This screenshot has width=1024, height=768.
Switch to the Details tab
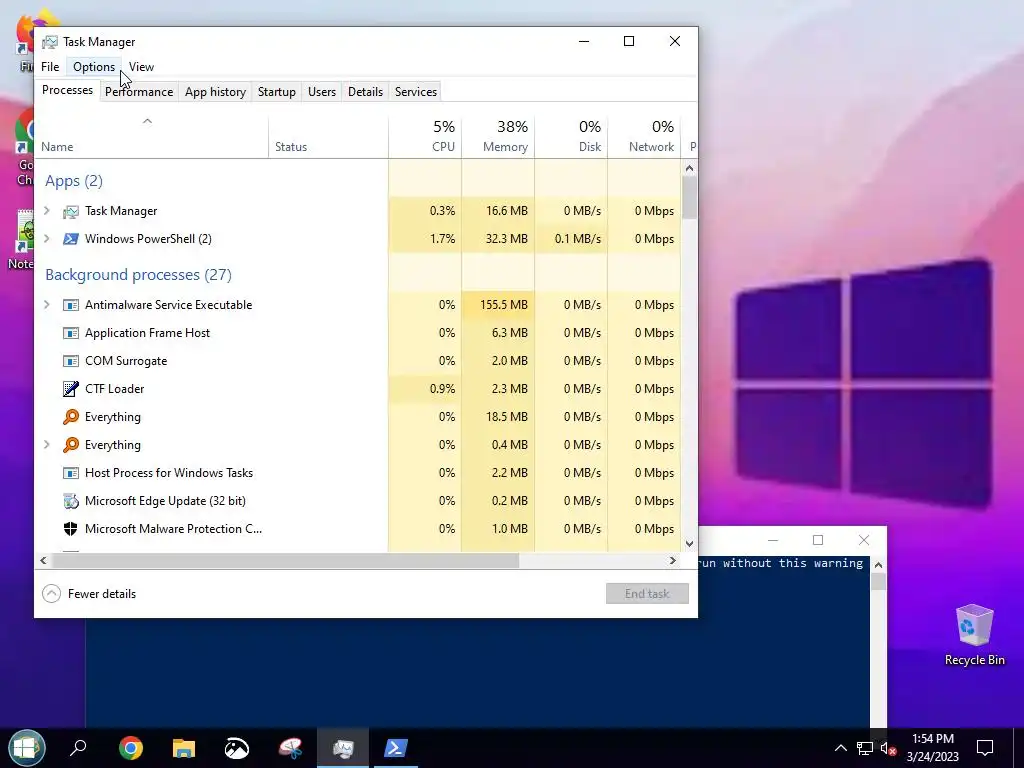365,92
